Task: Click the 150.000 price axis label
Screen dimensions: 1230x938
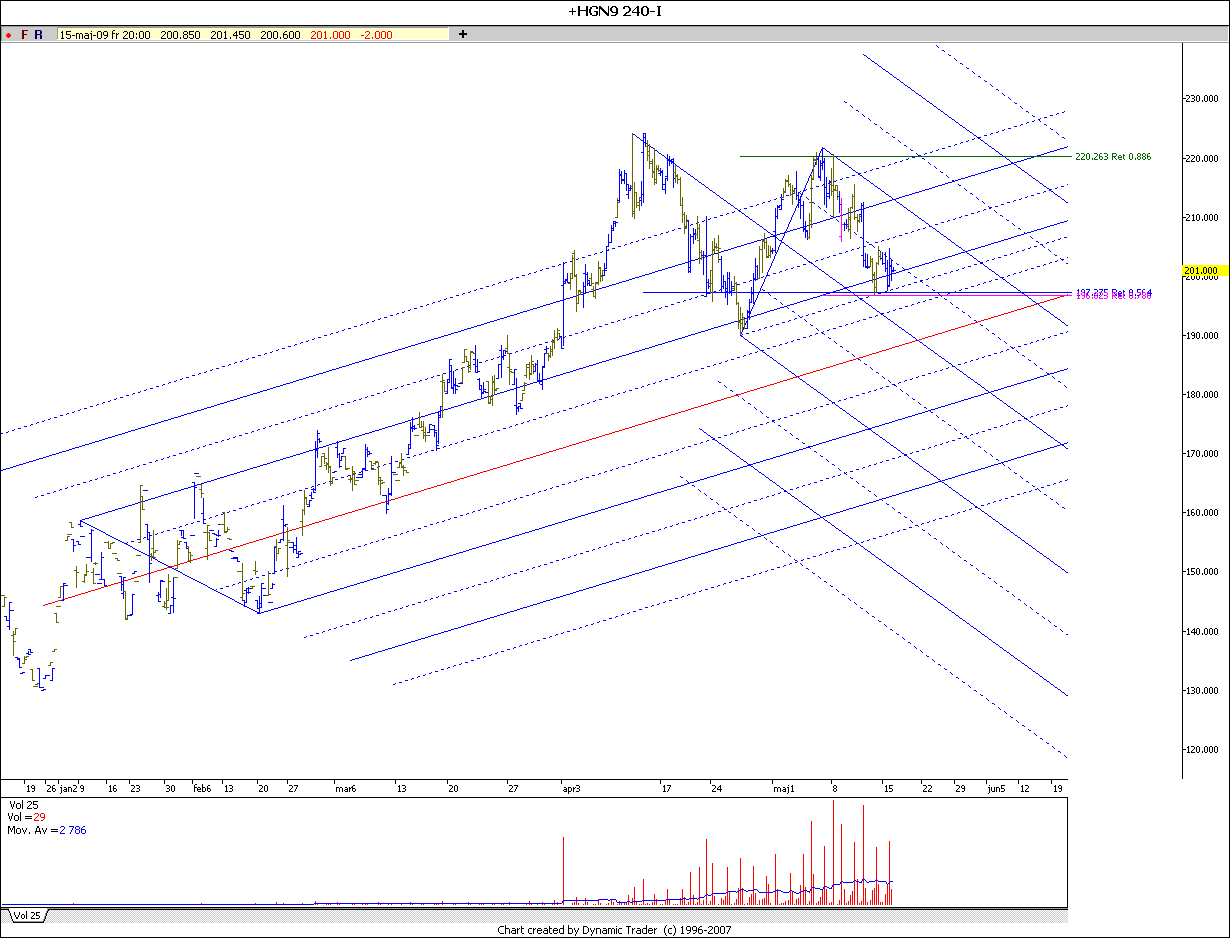Action: point(1203,572)
